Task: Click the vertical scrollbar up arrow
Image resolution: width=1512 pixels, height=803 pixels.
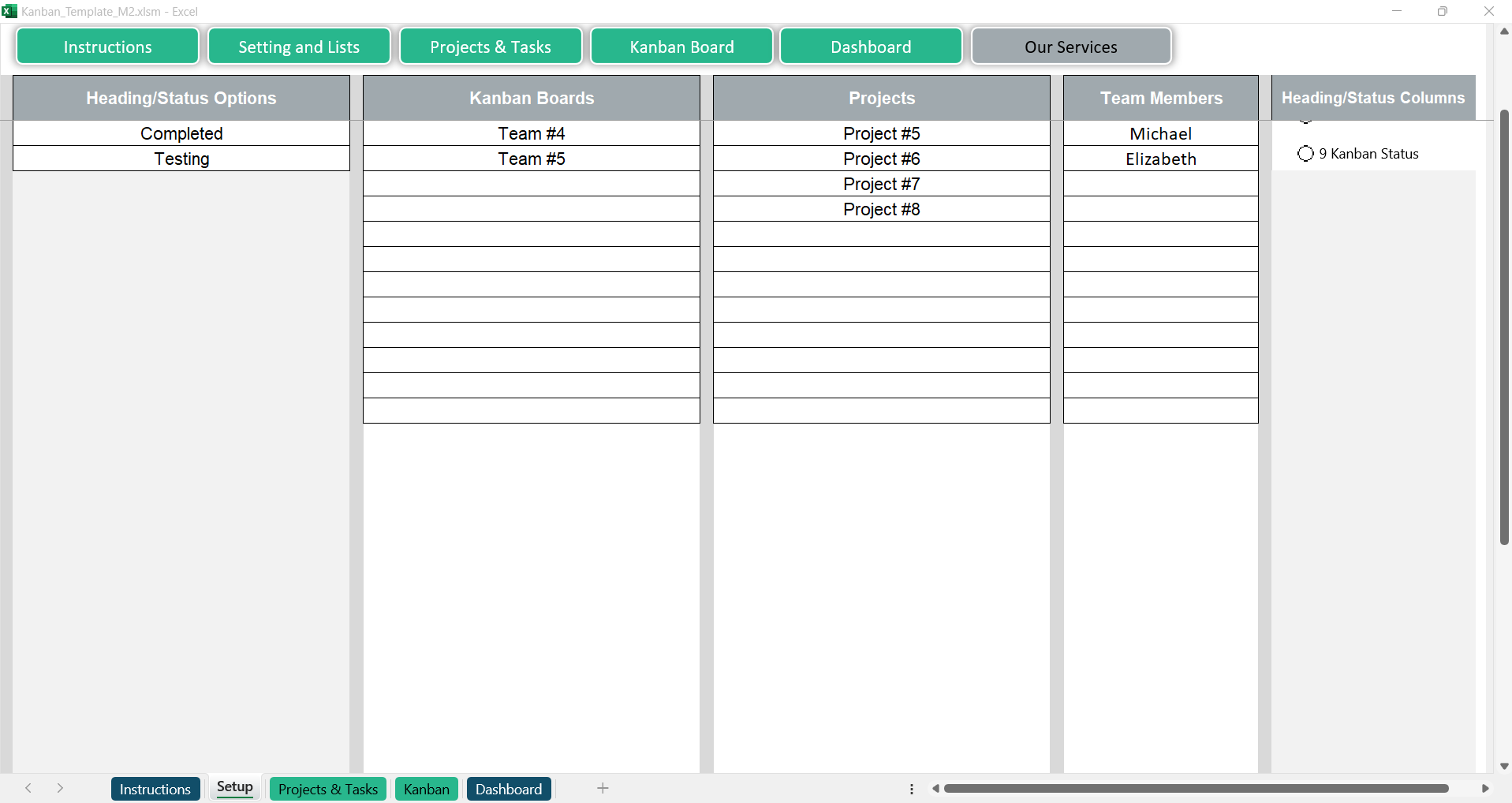Action: (1503, 32)
